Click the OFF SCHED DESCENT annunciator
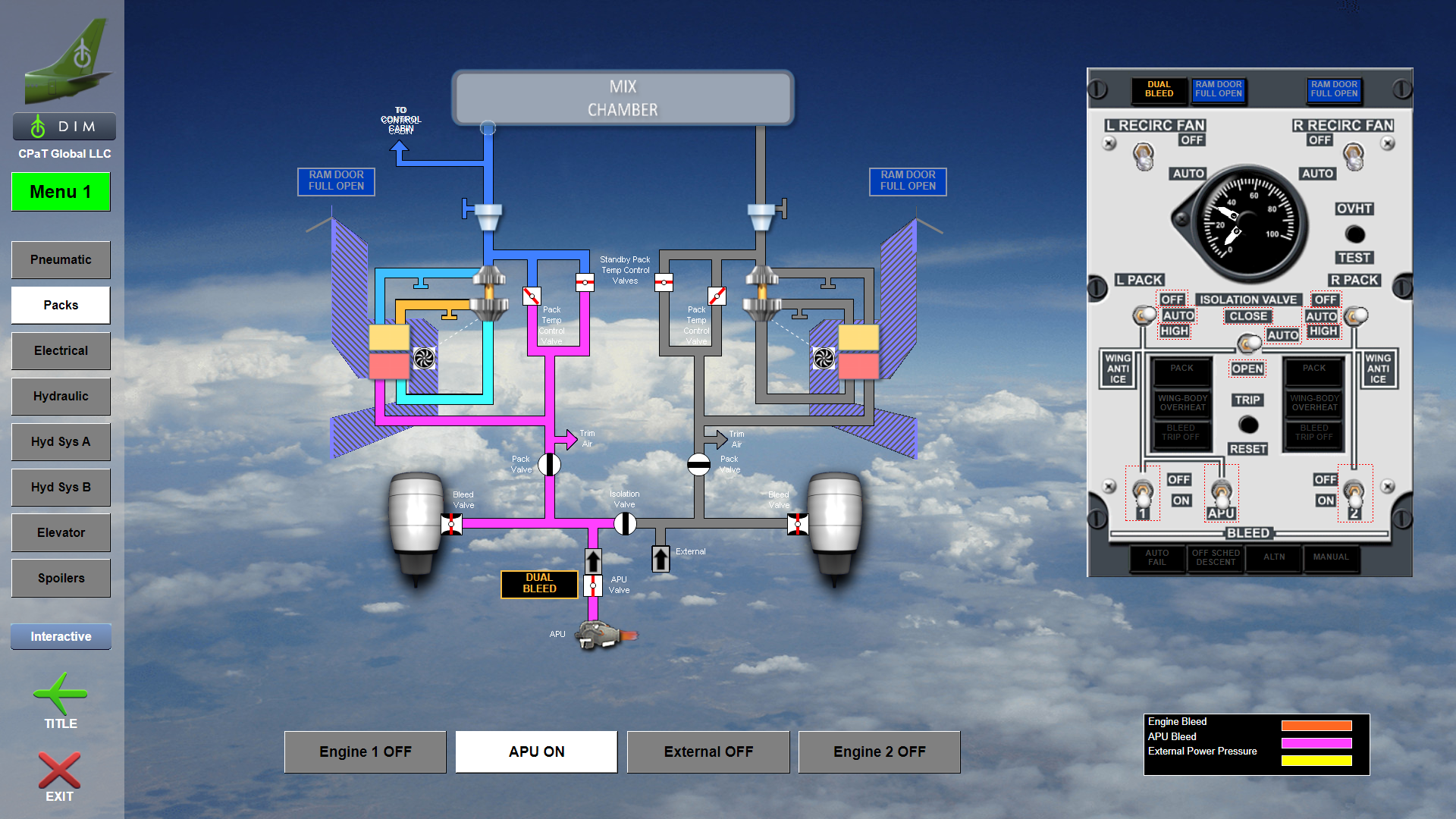Screen dimensions: 1456x819 pos(1216,557)
